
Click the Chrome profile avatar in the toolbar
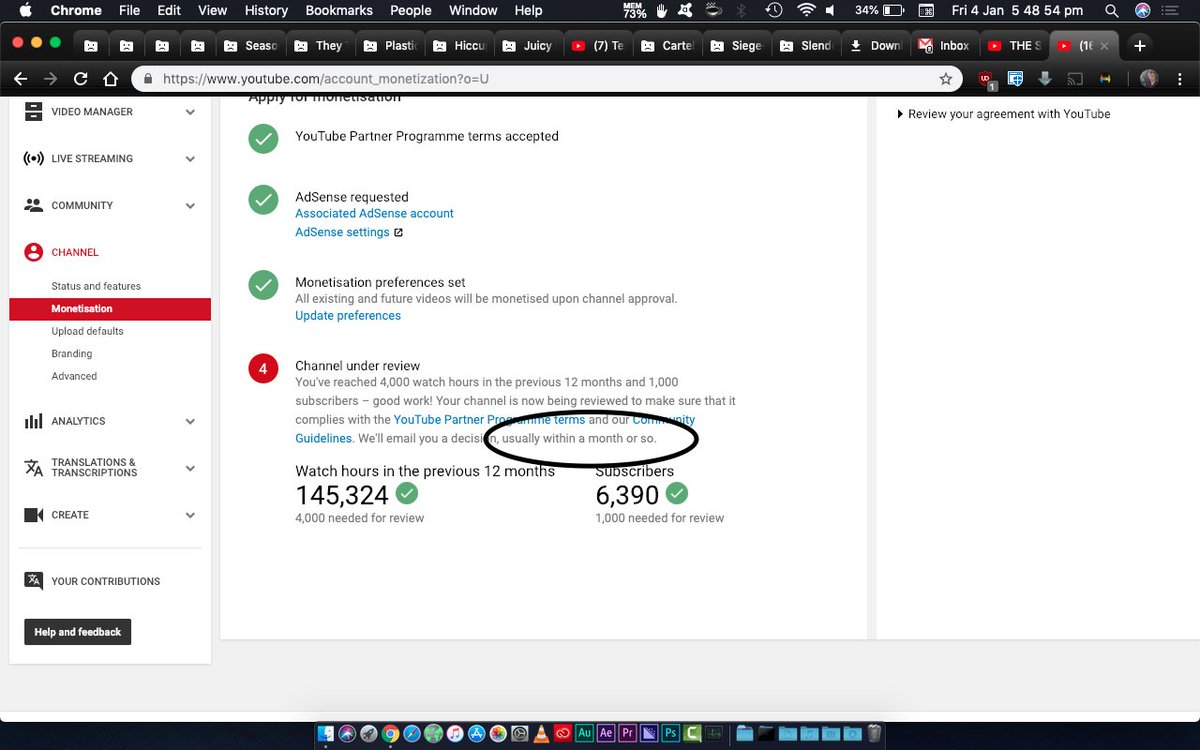pos(1151,79)
